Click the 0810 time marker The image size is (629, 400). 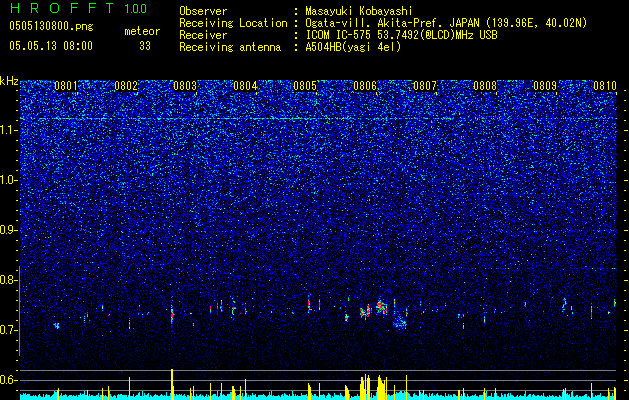click(605, 86)
